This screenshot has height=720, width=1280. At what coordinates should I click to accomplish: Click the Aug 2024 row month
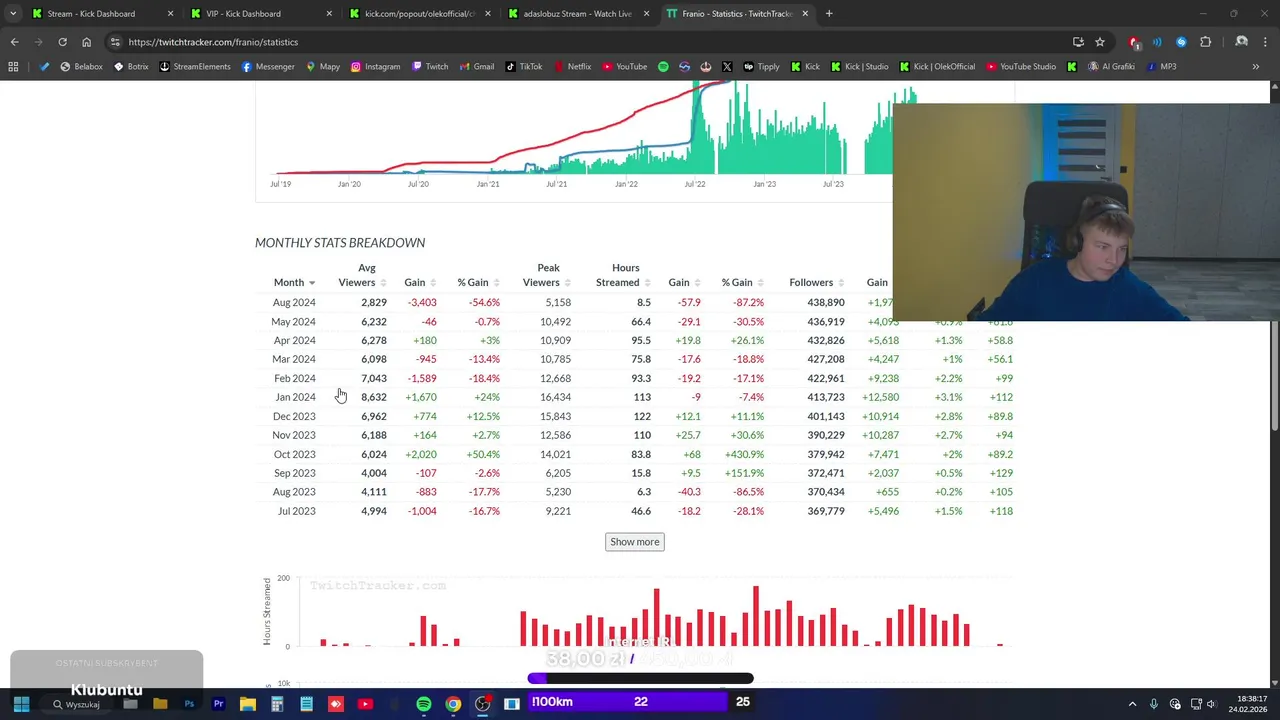click(x=294, y=302)
